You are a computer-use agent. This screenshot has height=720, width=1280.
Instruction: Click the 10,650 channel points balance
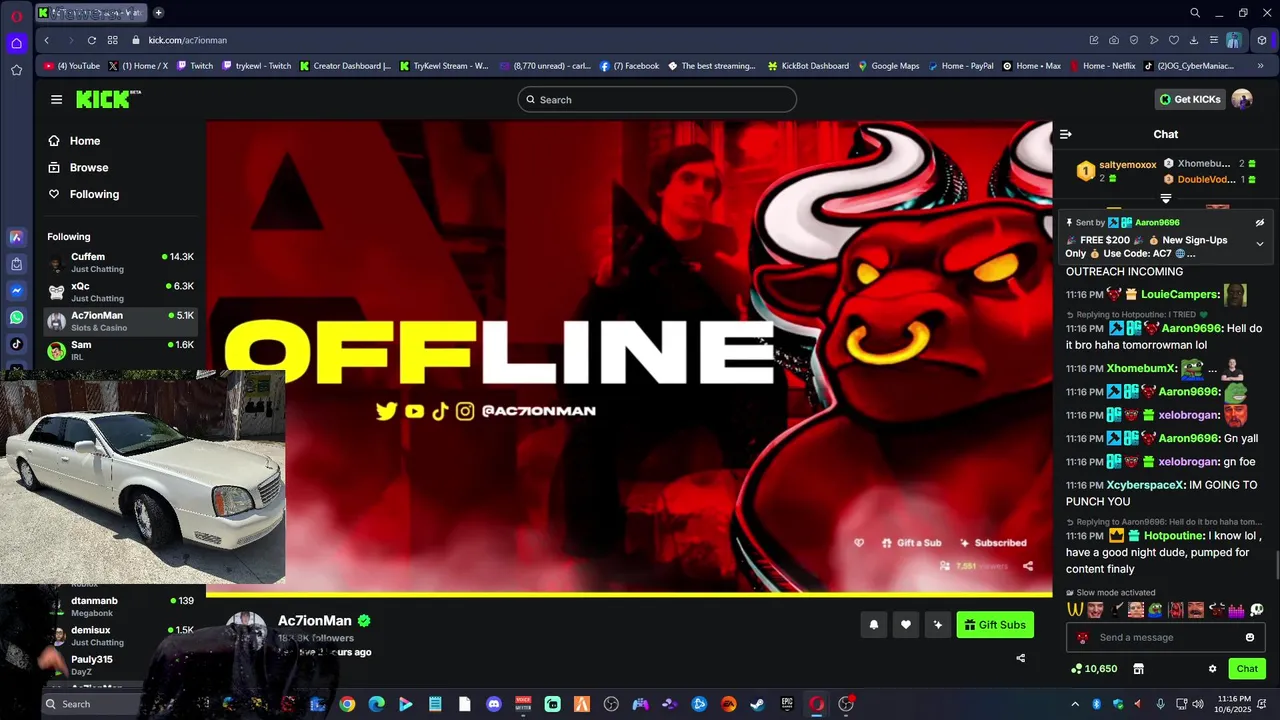[1094, 669]
